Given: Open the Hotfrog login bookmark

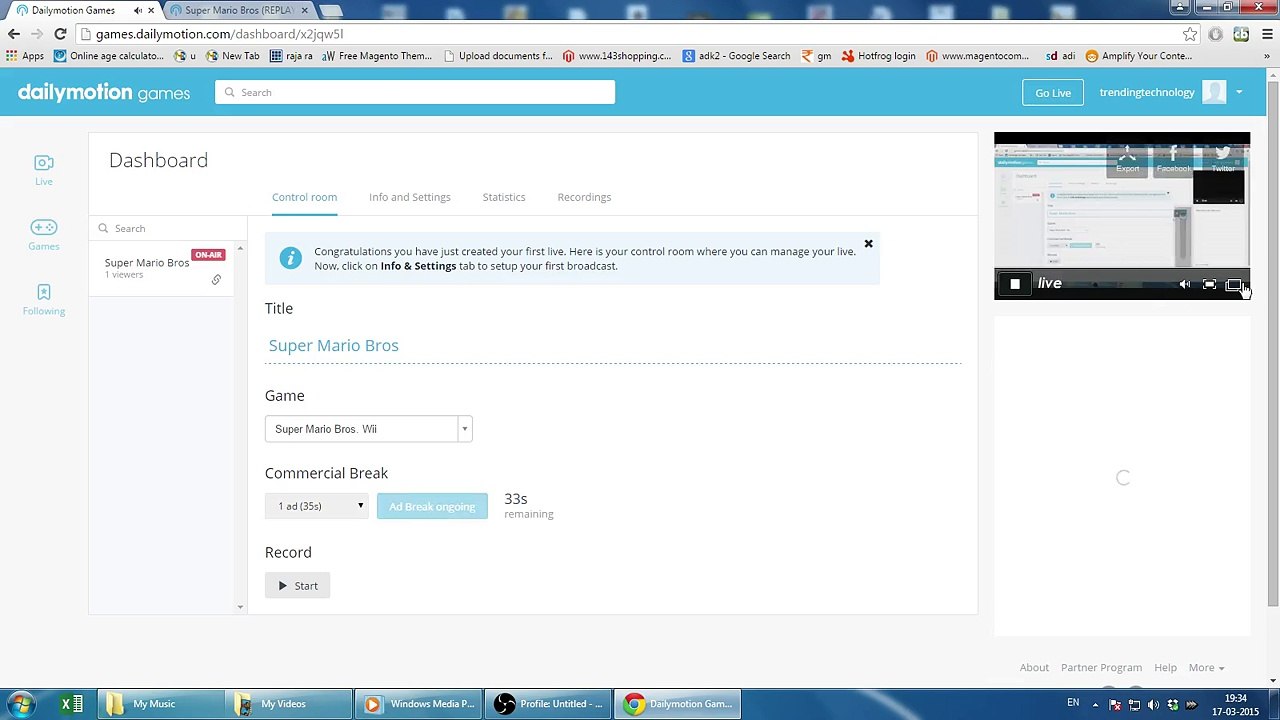Looking at the screenshot, I should pos(879,56).
